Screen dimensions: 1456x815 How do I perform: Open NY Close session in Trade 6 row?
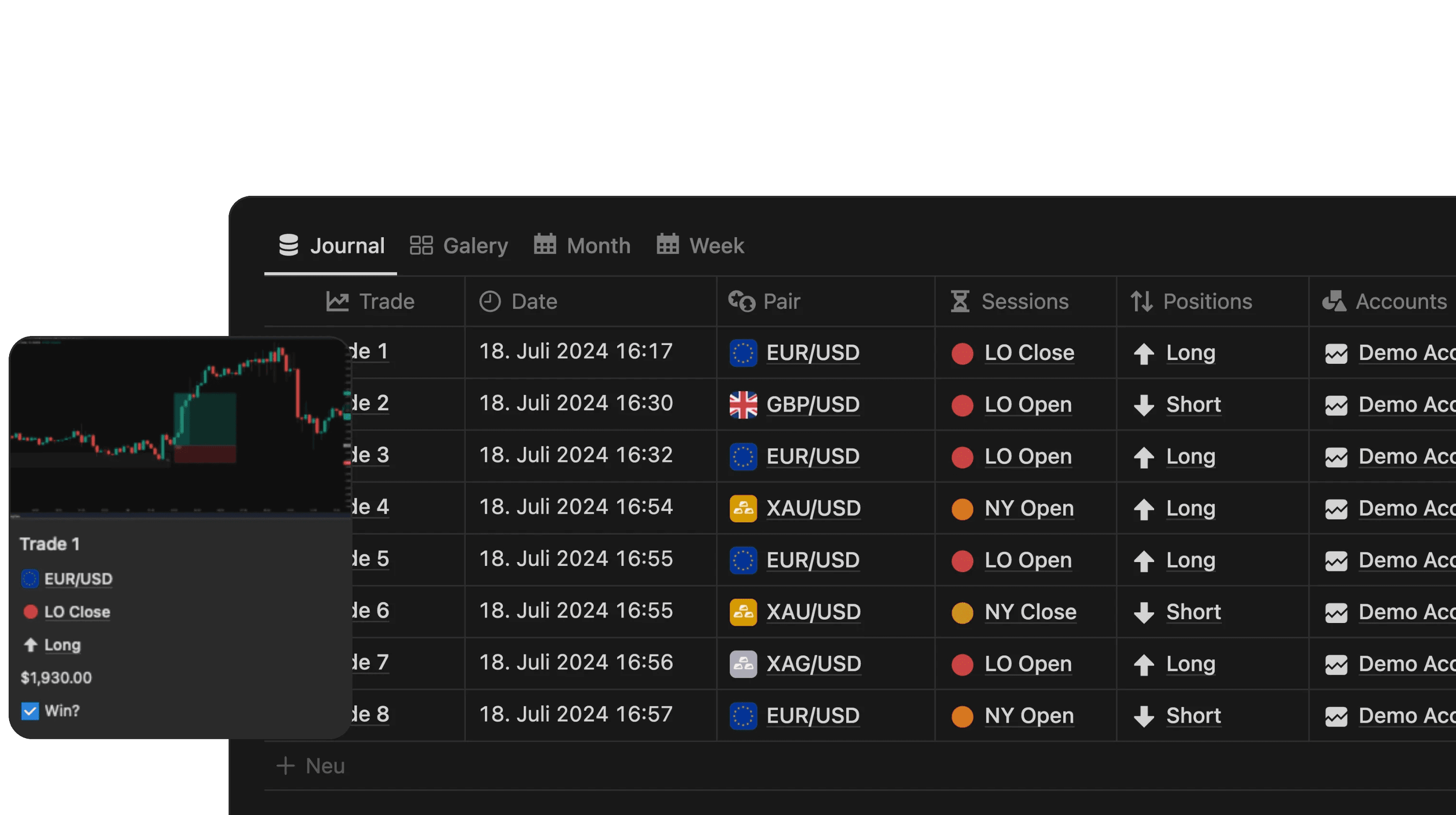point(1031,612)
